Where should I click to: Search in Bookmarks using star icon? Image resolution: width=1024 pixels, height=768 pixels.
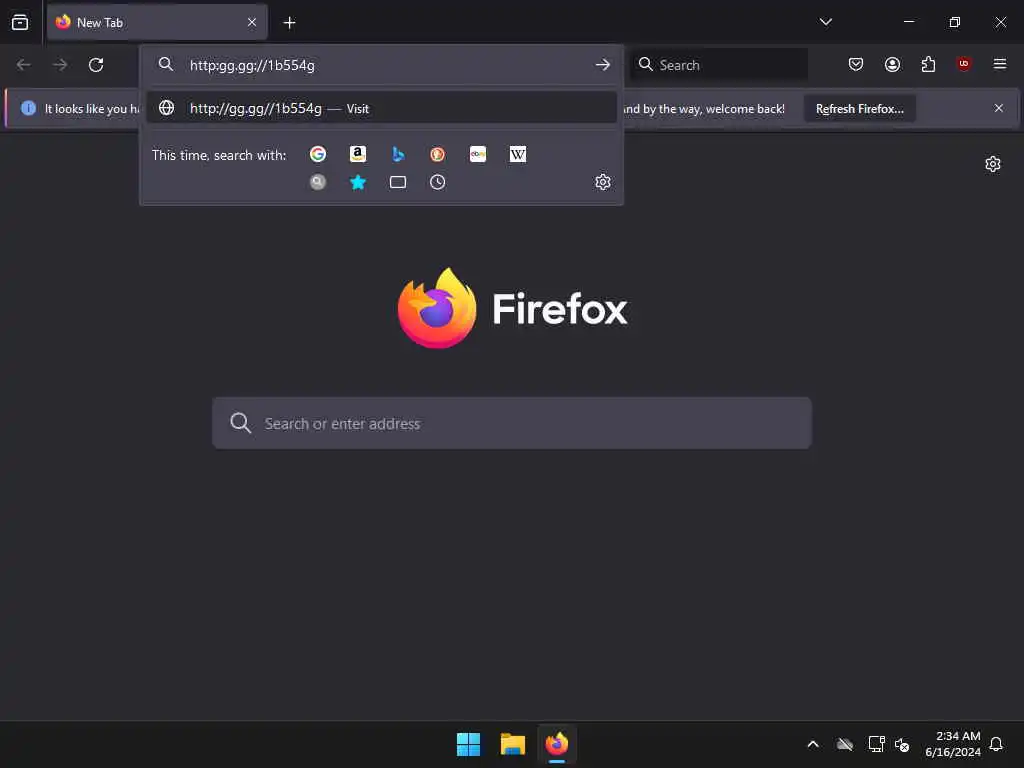358,182
